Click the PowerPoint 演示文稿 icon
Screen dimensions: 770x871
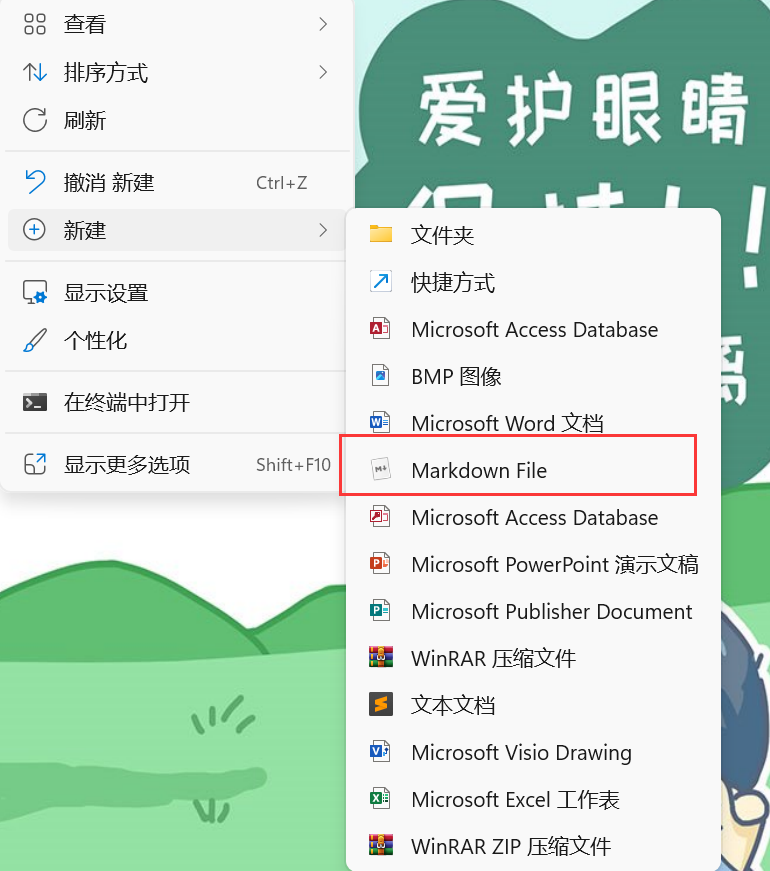tap(381, 564)
